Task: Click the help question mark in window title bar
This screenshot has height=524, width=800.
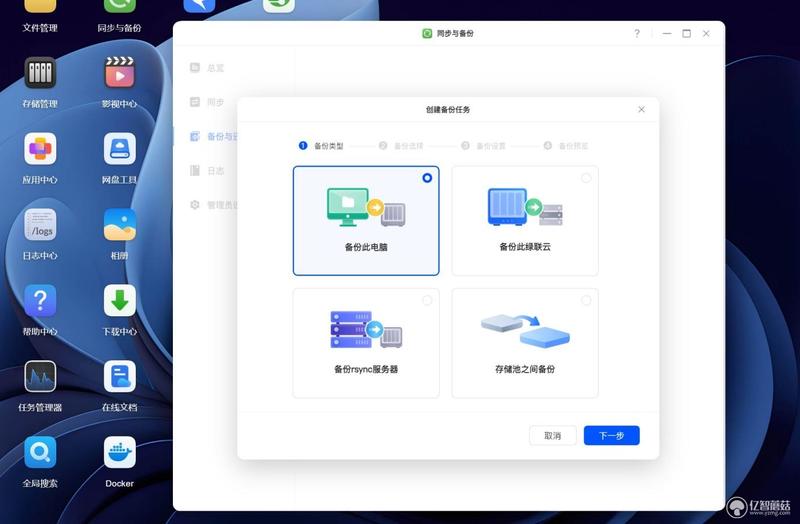Action: 637,34
